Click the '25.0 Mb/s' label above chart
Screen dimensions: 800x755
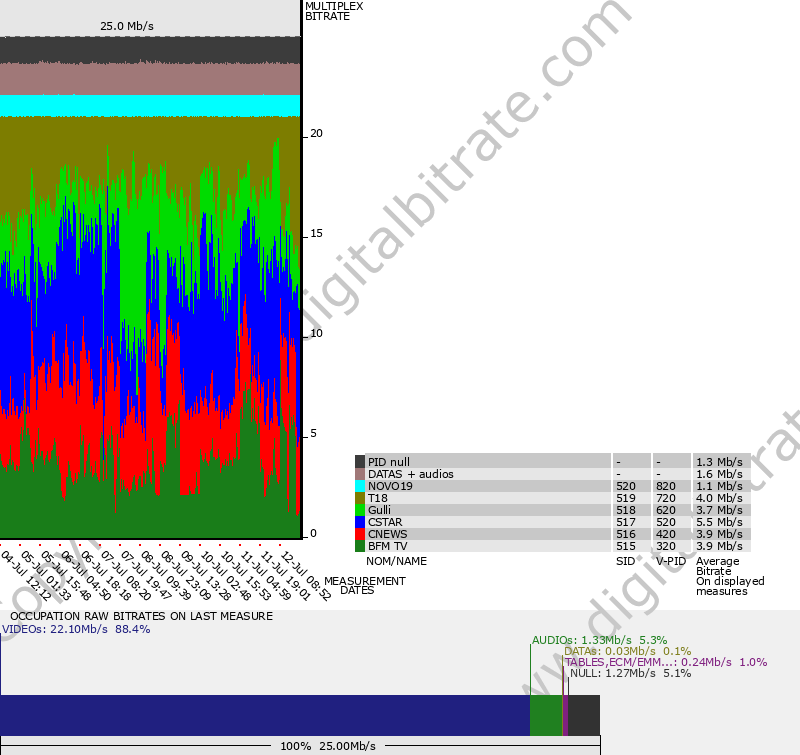[127, 26]
